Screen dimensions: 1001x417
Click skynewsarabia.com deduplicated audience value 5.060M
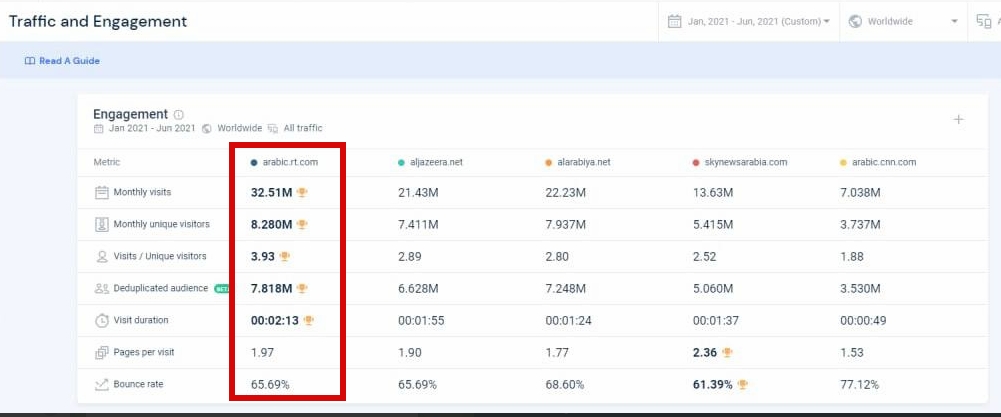(713, 289)
